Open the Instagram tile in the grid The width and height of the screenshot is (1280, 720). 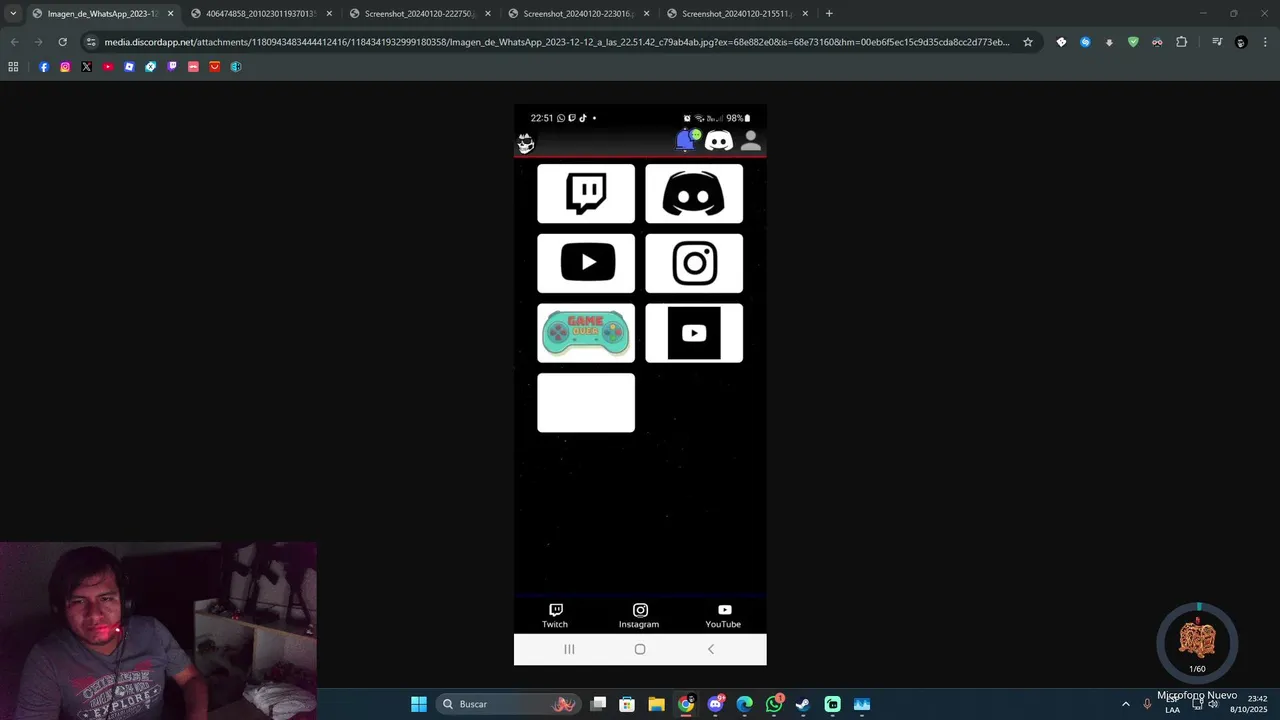click(x=694, y=263)
